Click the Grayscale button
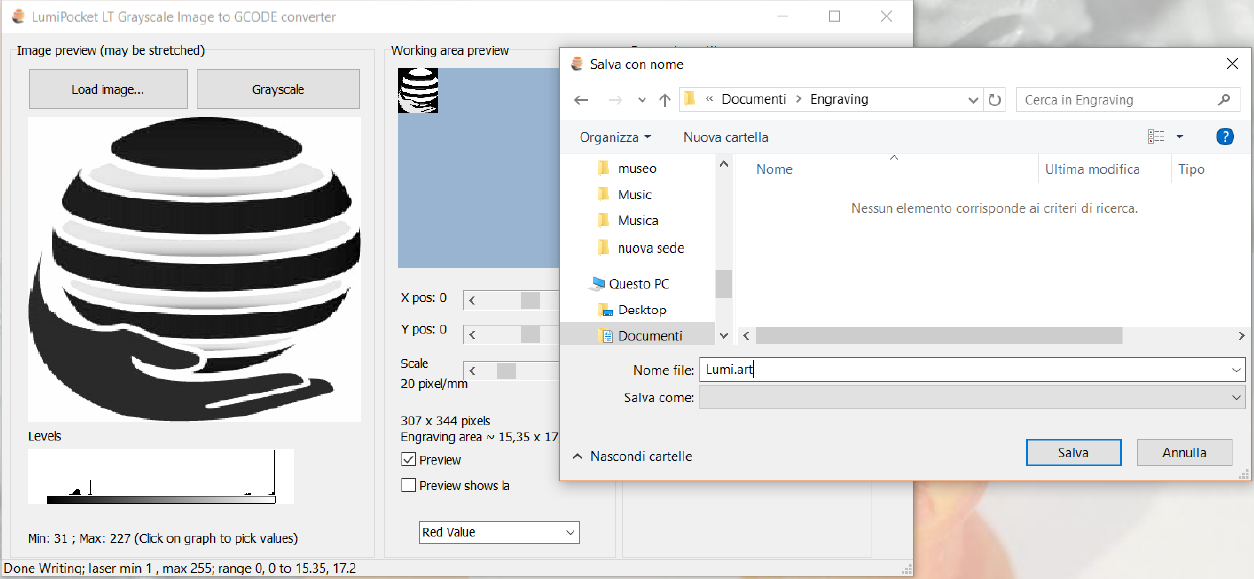This screenshot has height=579, width=1254. (278, 89)
